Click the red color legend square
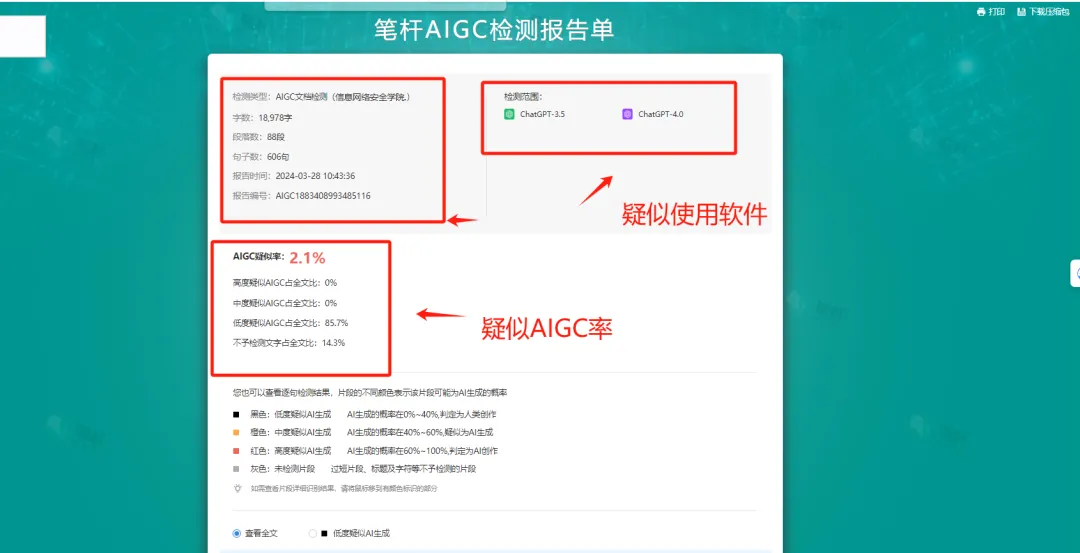The image size is (1080, 553). point(236,450)
